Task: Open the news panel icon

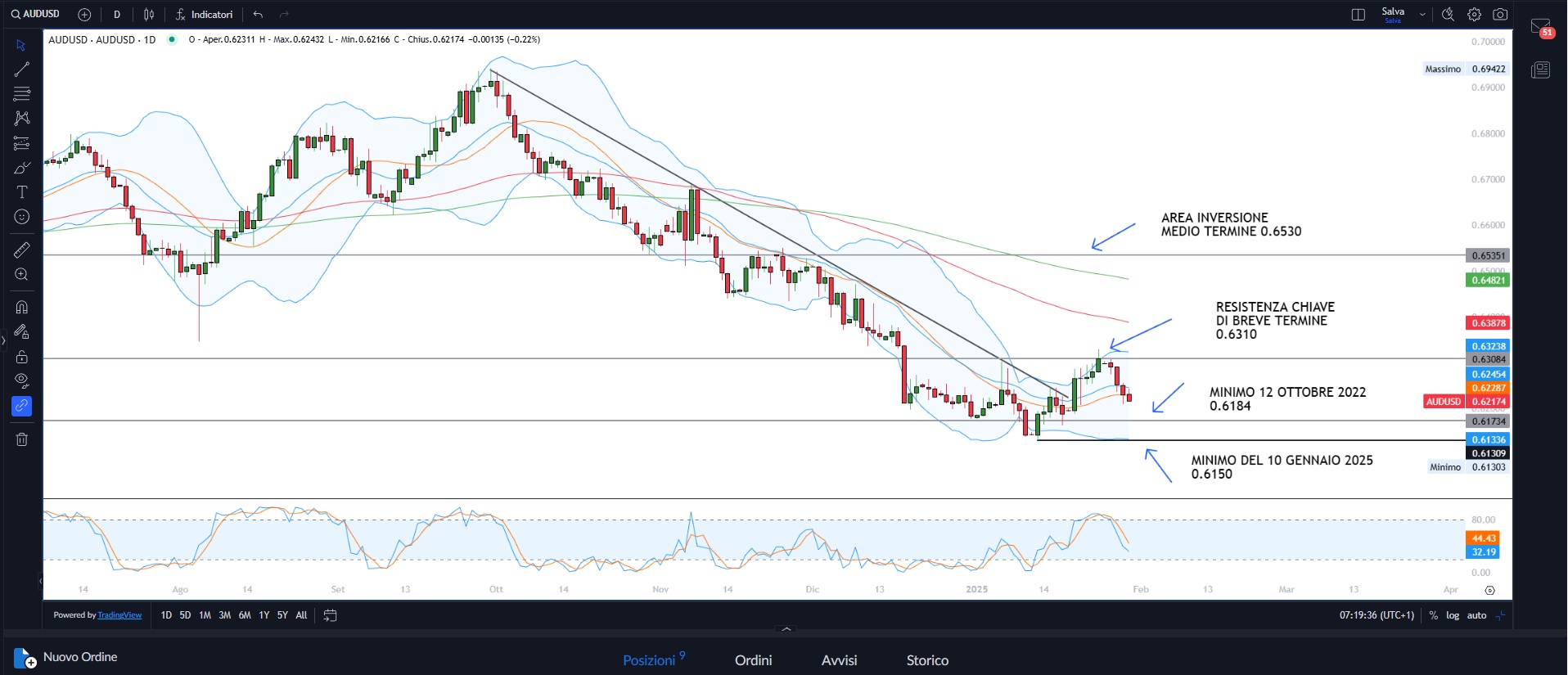Action: click(1540, 70)
